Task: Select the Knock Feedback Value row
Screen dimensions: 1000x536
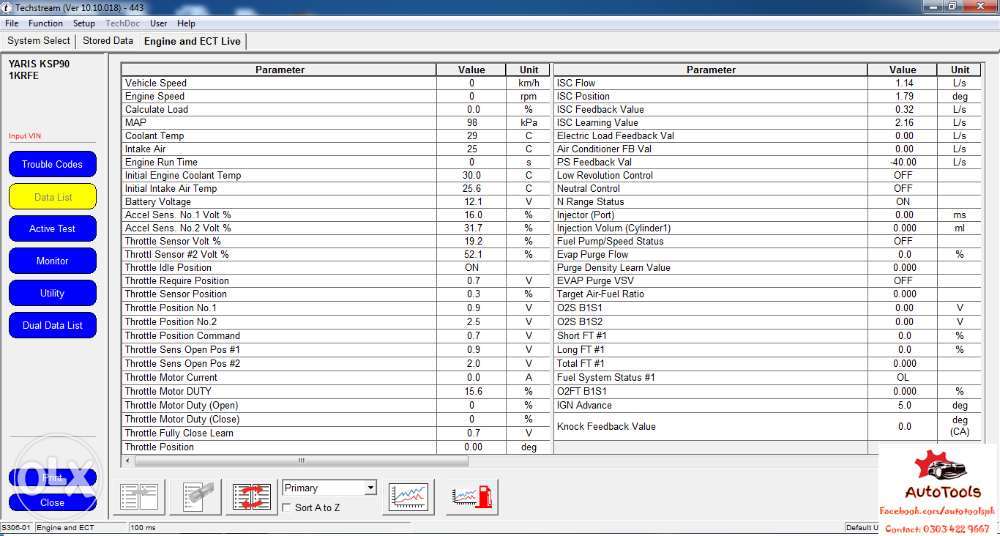Action: (768, 426)
